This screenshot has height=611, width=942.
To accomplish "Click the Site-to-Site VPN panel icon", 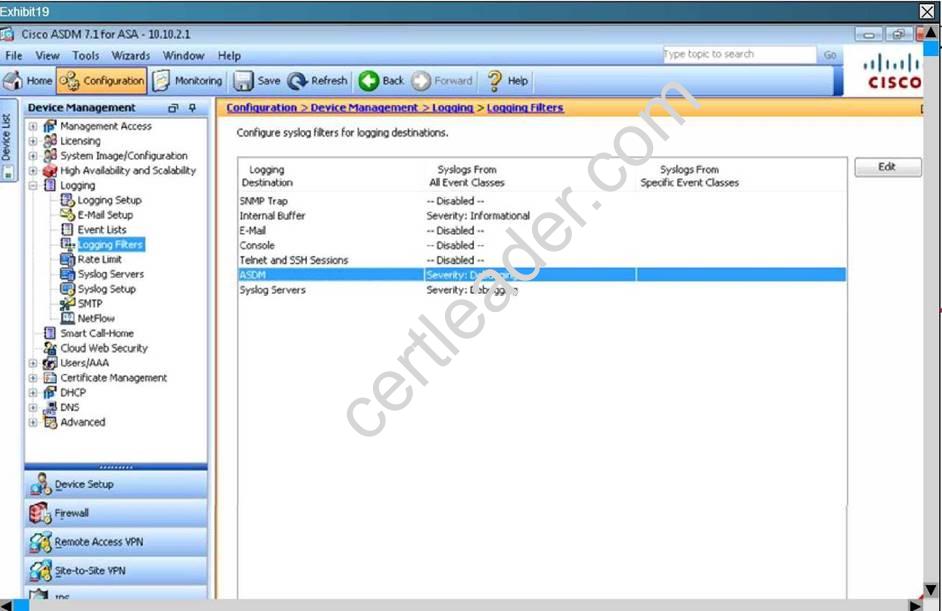I will (x=40, y=571).
